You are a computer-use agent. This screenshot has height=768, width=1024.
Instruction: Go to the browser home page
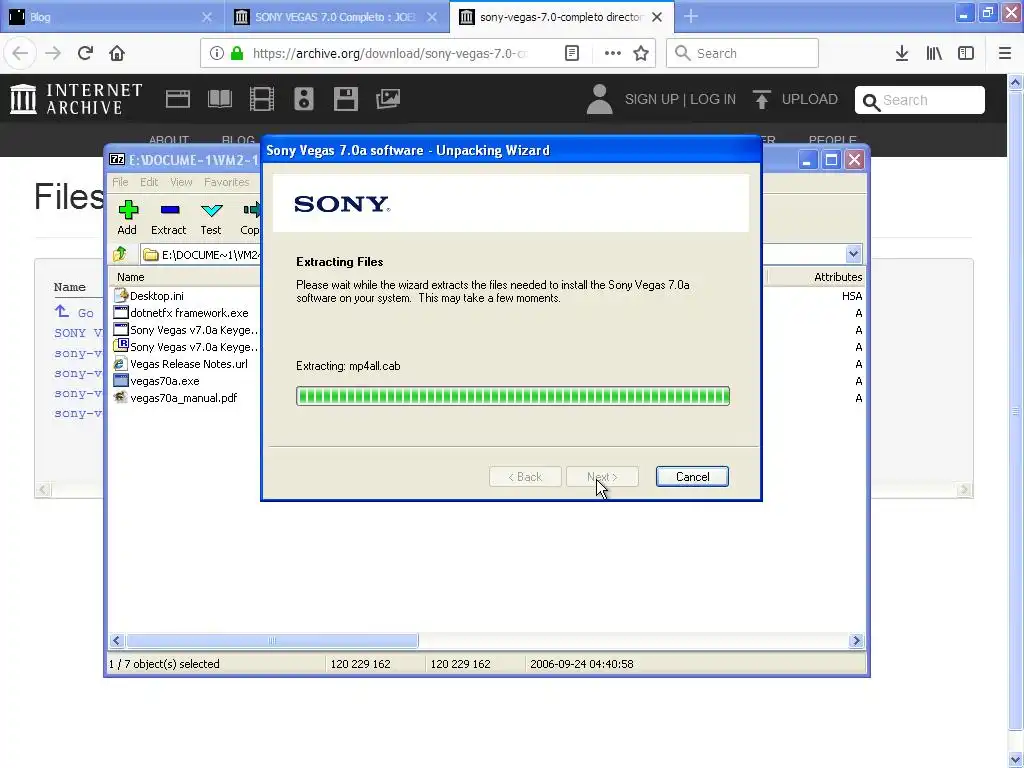click(x=117, y=53)
